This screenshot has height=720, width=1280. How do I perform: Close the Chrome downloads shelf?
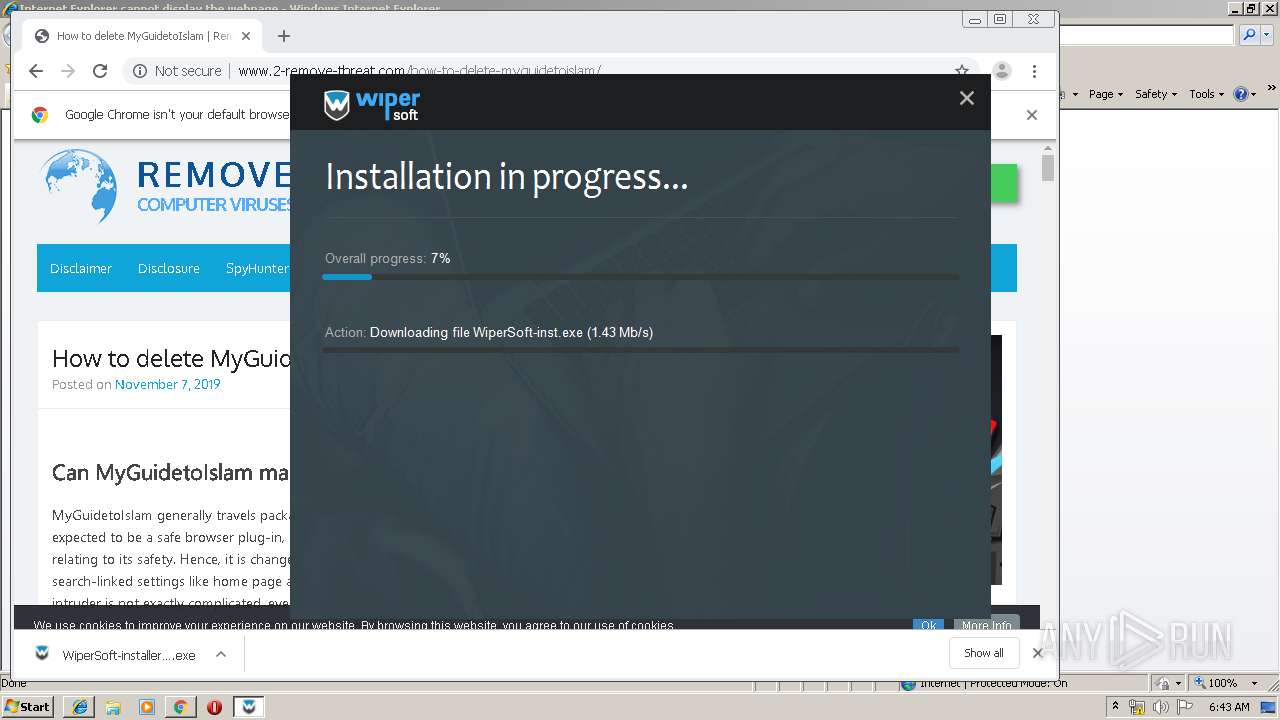coord(1037,653)
